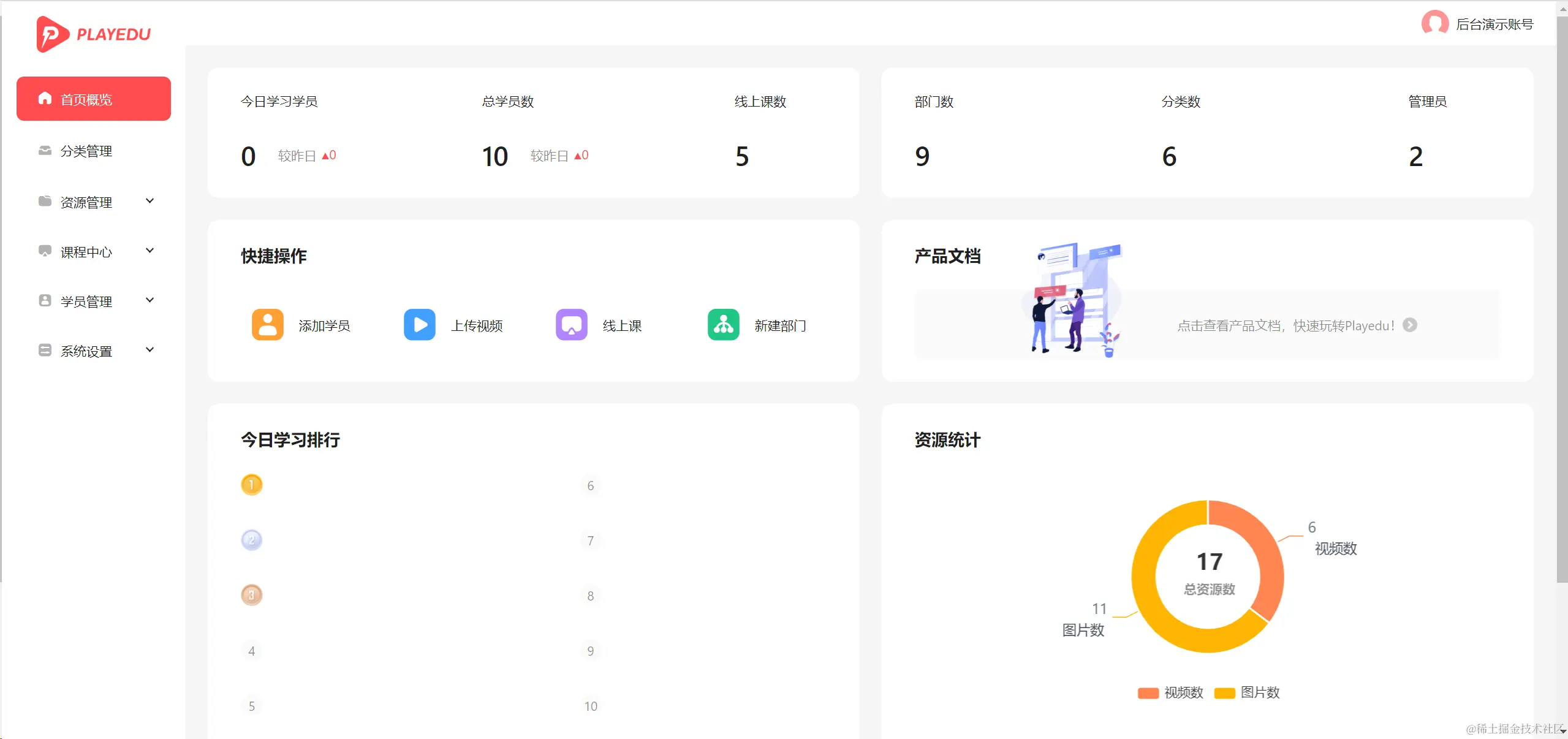Viewport: 1568px width, 739px height.
Task: Click the user avatar in top right
Action: 1436,23
